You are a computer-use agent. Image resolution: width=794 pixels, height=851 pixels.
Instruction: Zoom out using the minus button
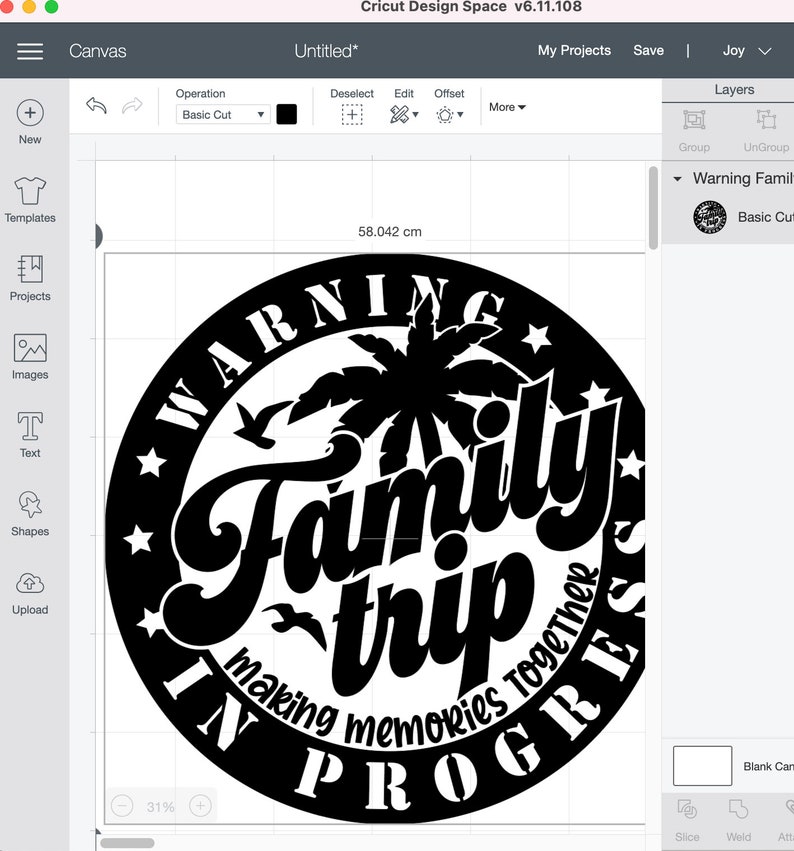(122, 806)
